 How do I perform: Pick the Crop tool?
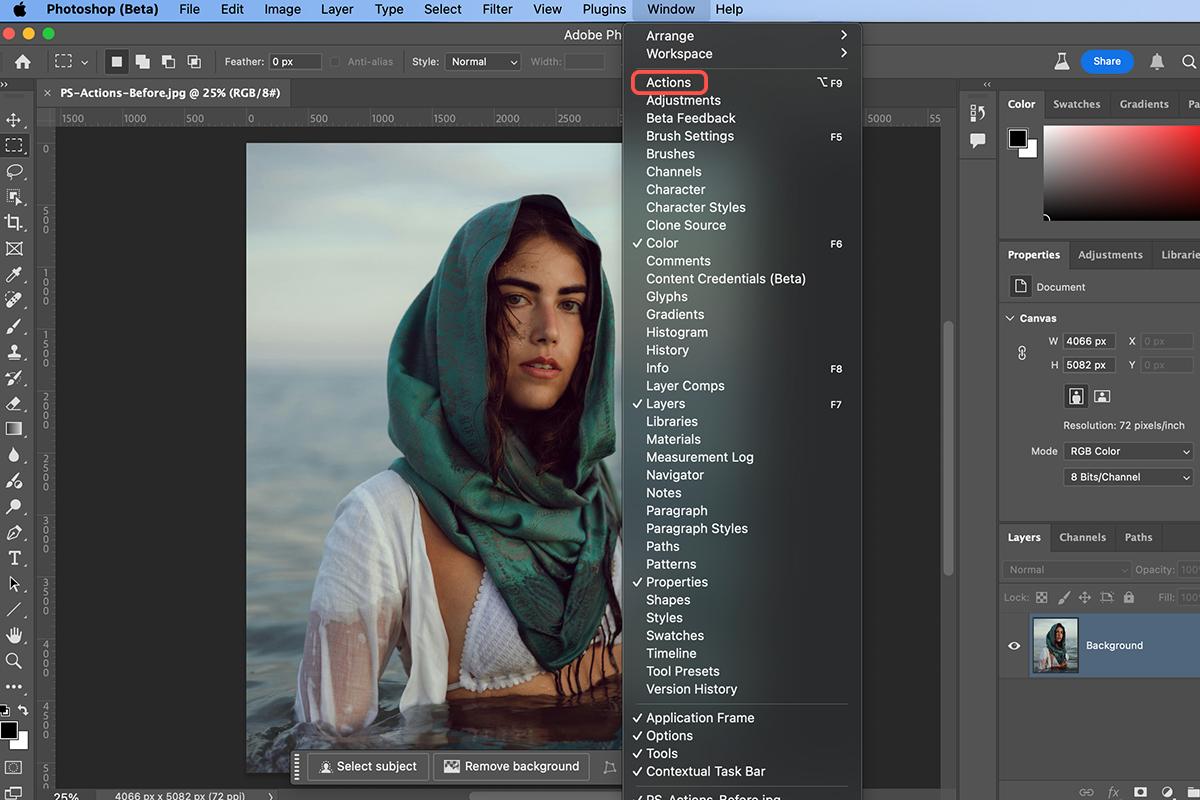pyautogui.click(x=14, y=222)
